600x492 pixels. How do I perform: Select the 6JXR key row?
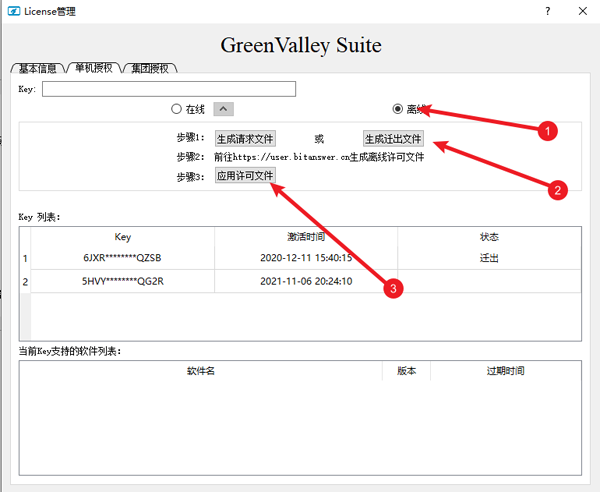click(123, 258)
